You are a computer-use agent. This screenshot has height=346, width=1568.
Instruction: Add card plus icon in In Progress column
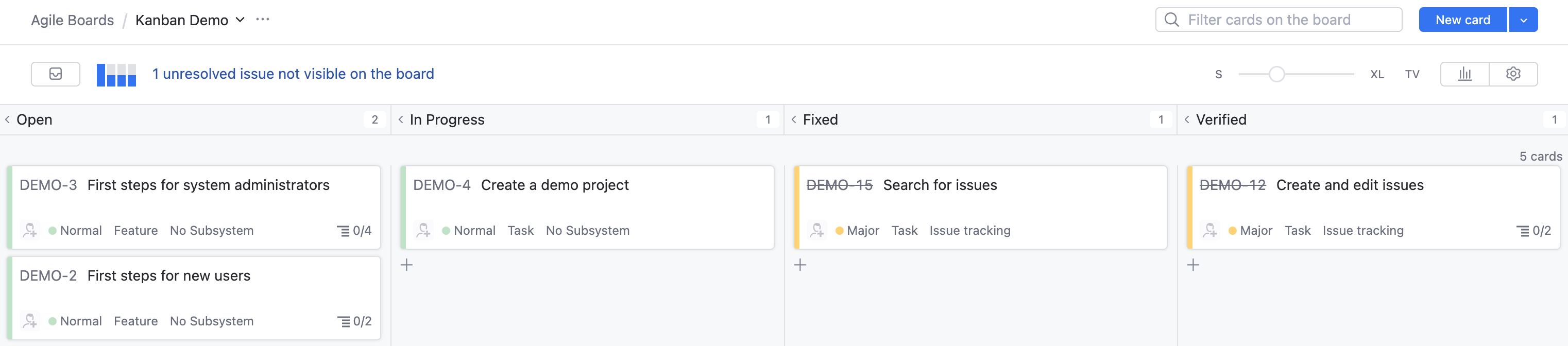coord(406,265)
